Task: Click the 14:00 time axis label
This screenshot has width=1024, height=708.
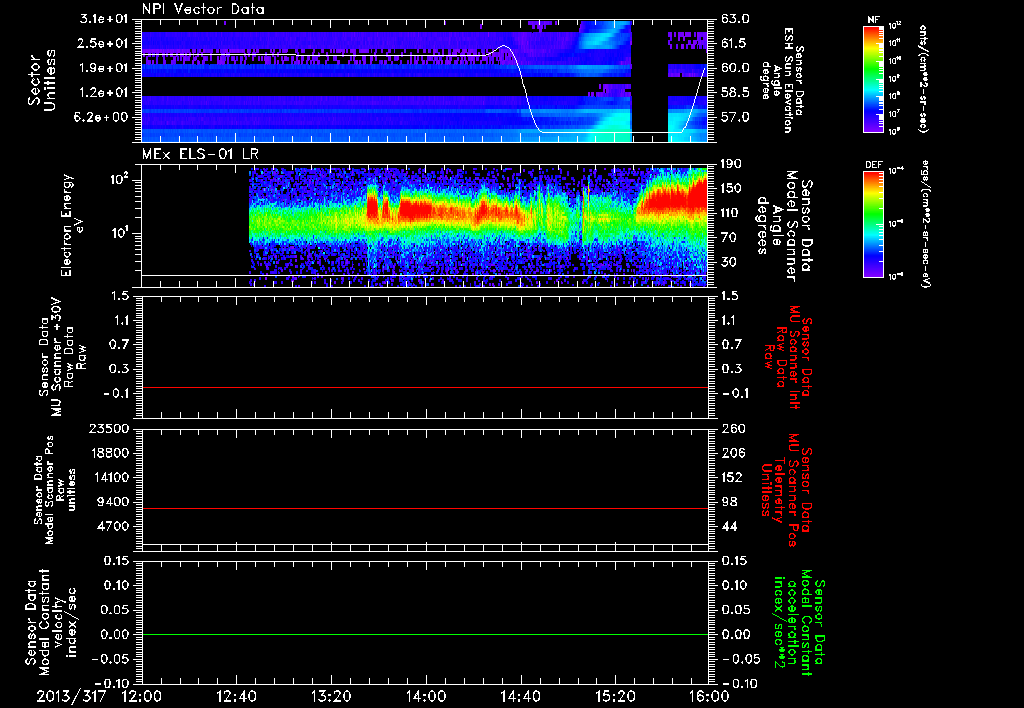Action: click(x=426, y=696)
